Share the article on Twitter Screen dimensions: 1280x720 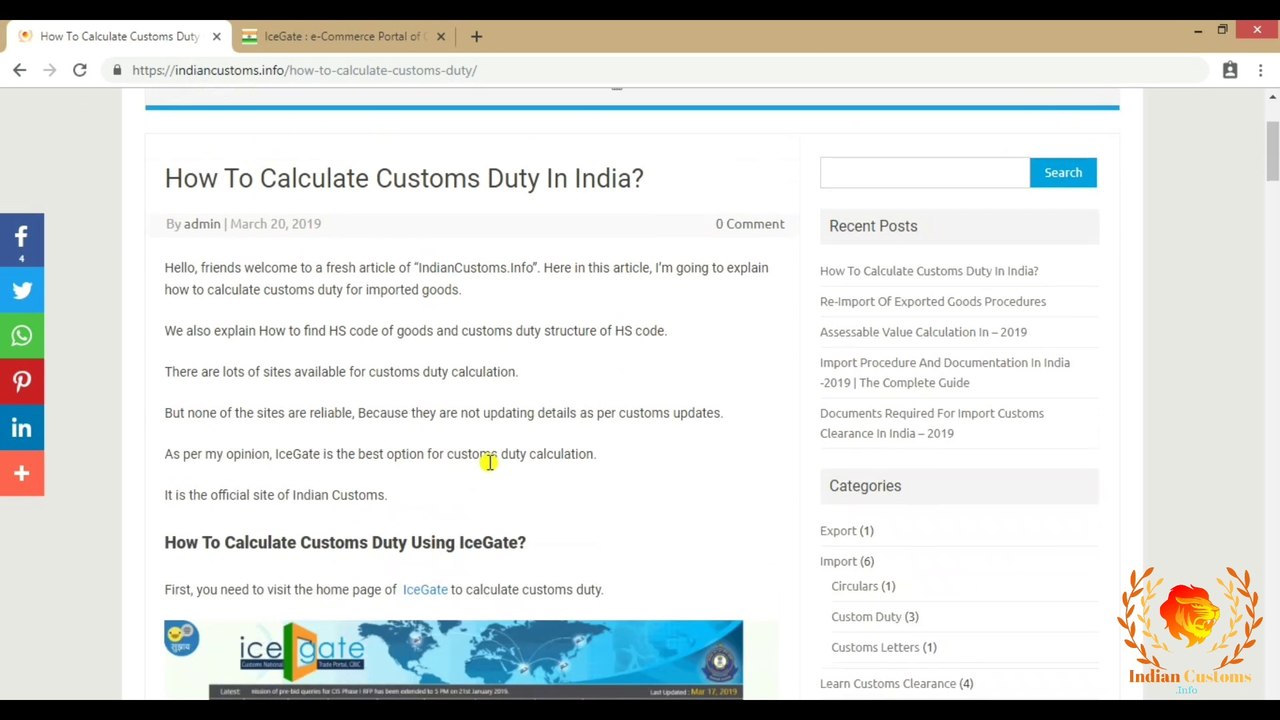tap(22, 291)
